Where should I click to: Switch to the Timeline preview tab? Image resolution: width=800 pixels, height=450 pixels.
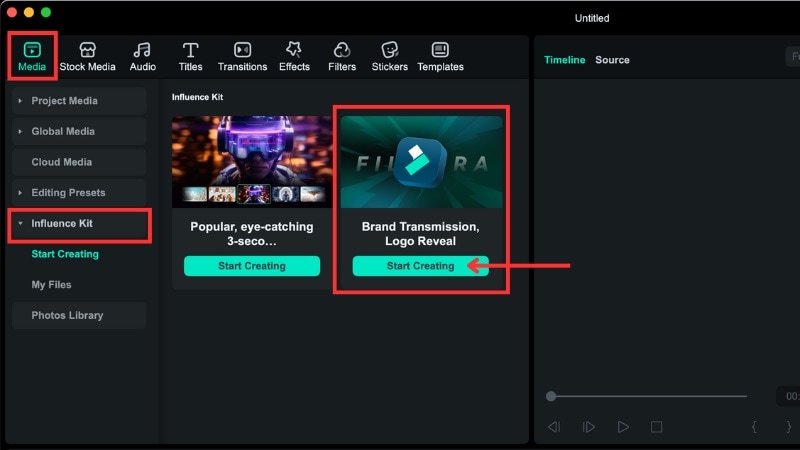[564, 60]
